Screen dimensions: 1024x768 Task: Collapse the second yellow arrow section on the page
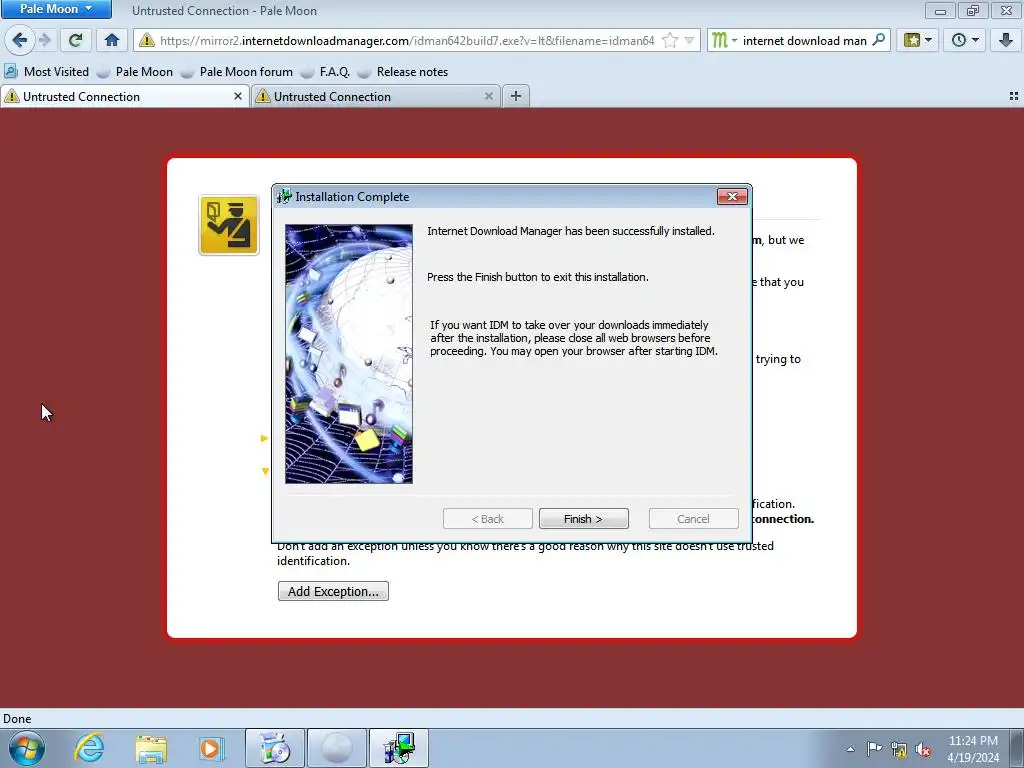pos(264,471)
